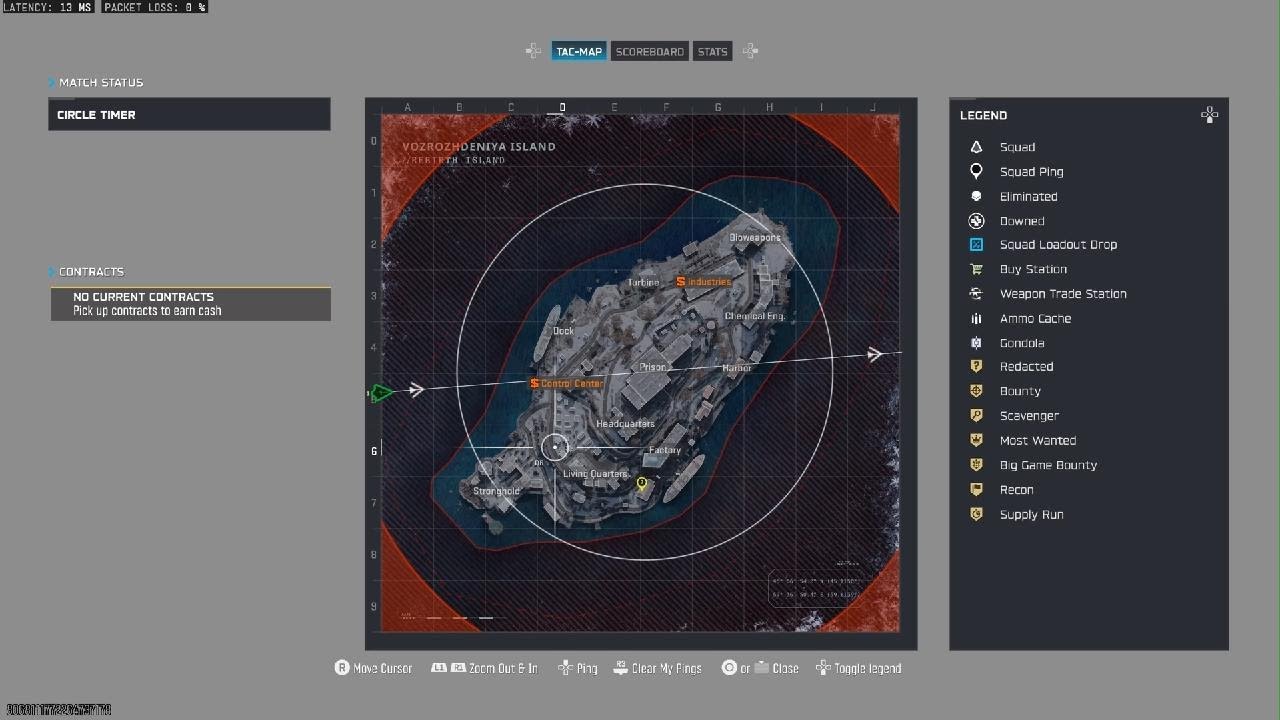The image size is (1280, 720).
Task: Click the Big Game Bounty legend text
Action: 1048,465
